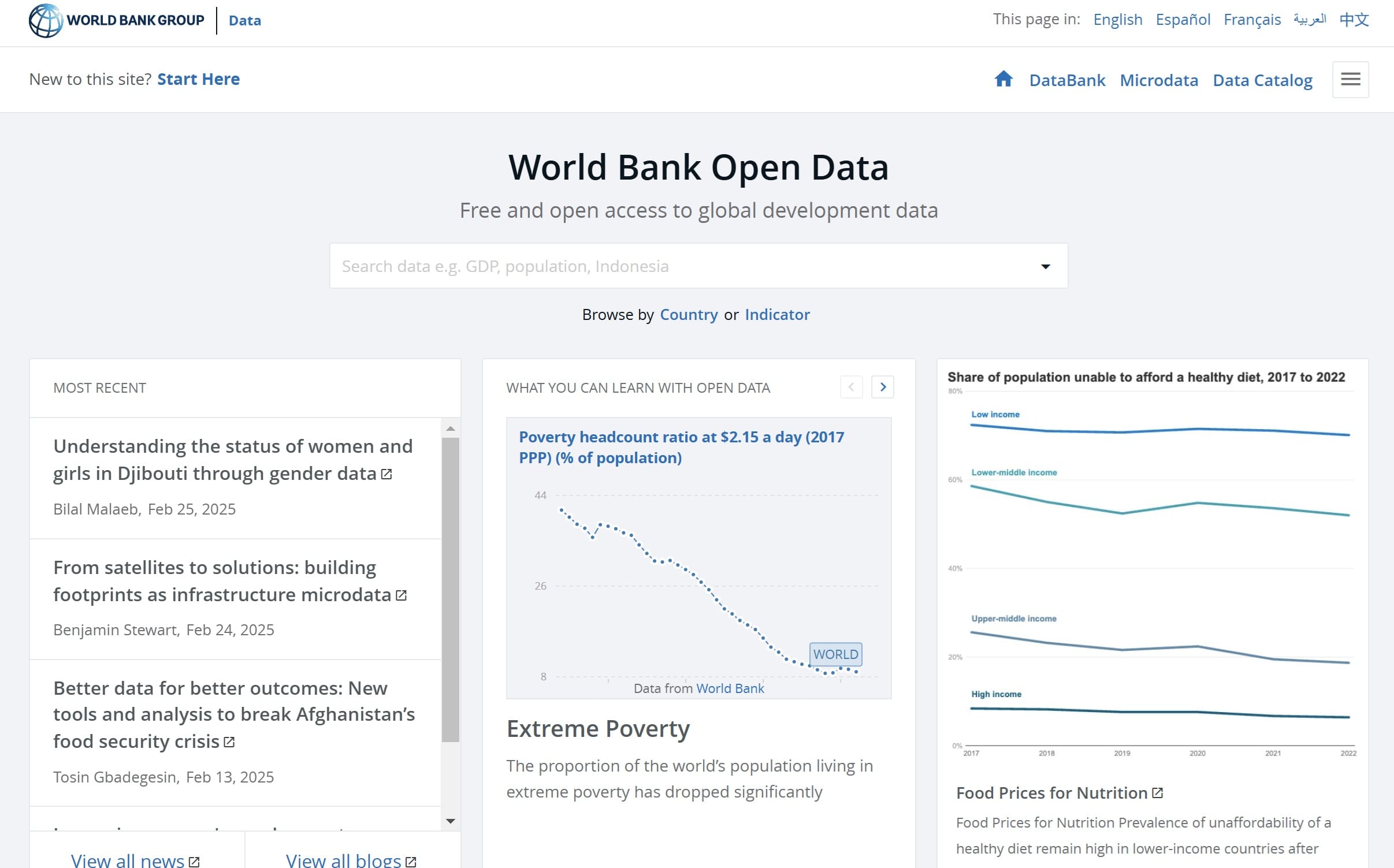Switch page language to Español
Image resolution: width=1394 pixels, height=868 pixels.
click(x=1183, y=20)
